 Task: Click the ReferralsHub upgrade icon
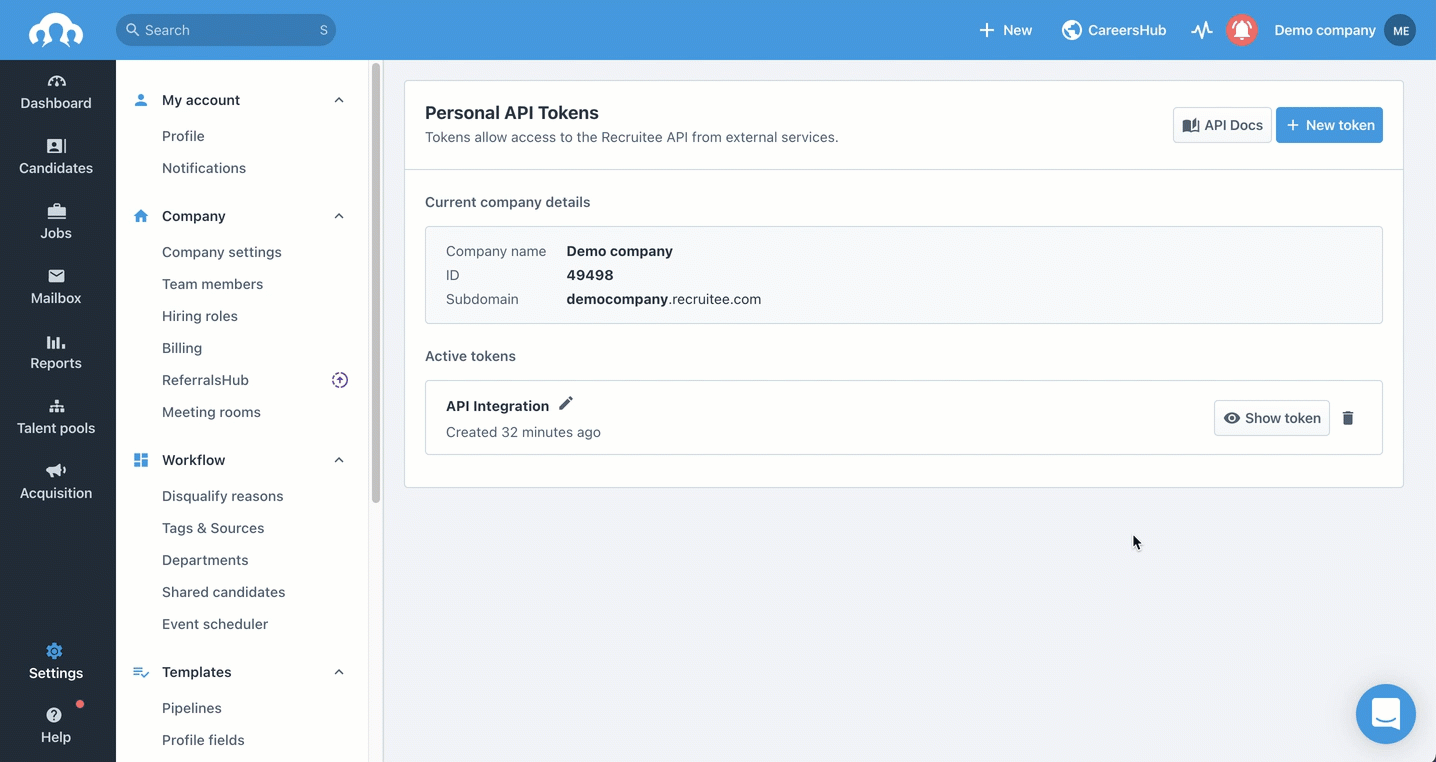pos(340,380)
